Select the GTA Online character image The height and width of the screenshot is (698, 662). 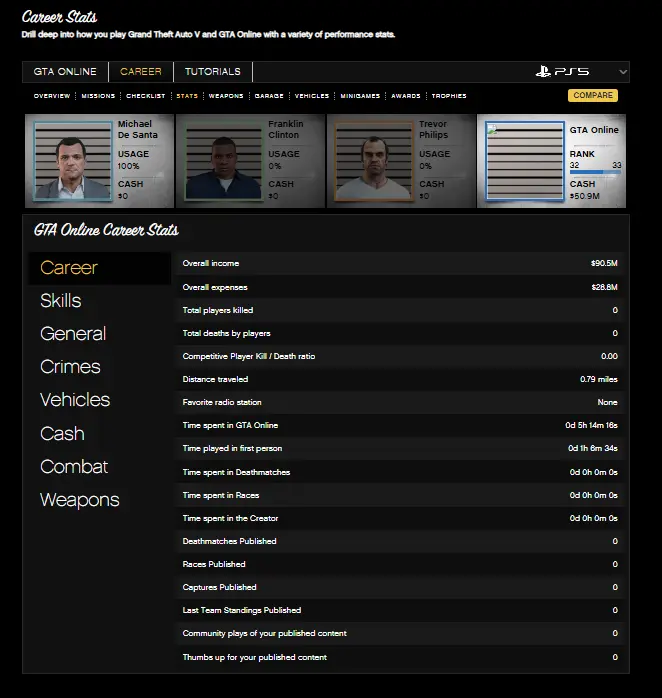tap(524, 162)
